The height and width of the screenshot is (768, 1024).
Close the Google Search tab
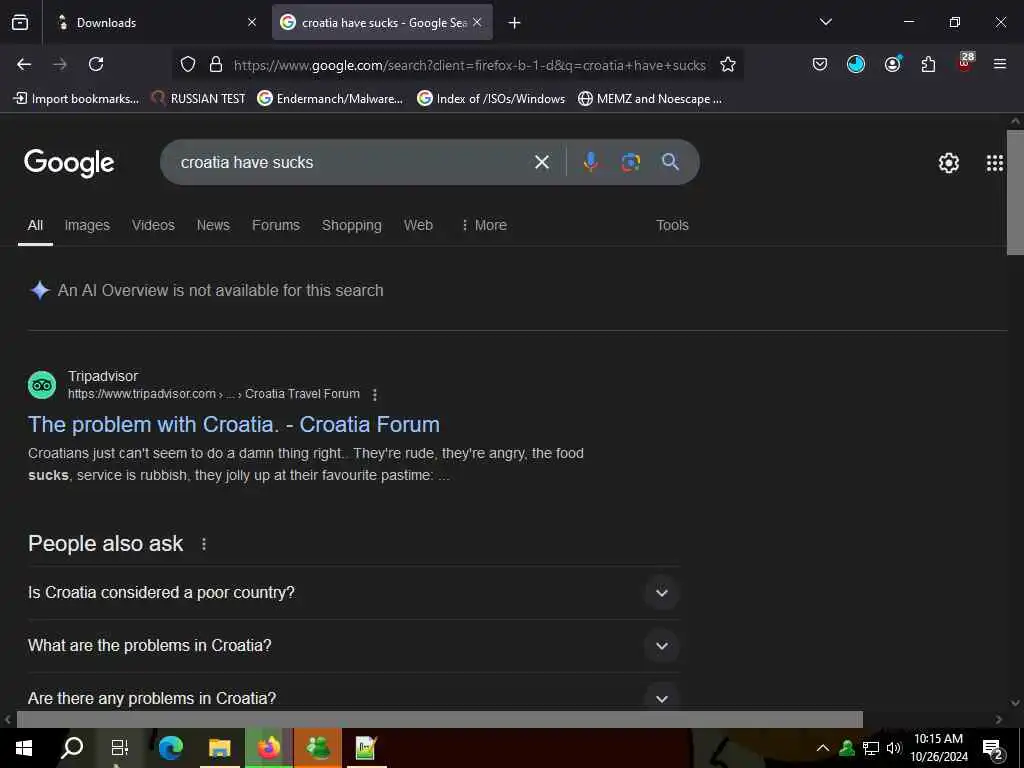(x=477, y=22)
